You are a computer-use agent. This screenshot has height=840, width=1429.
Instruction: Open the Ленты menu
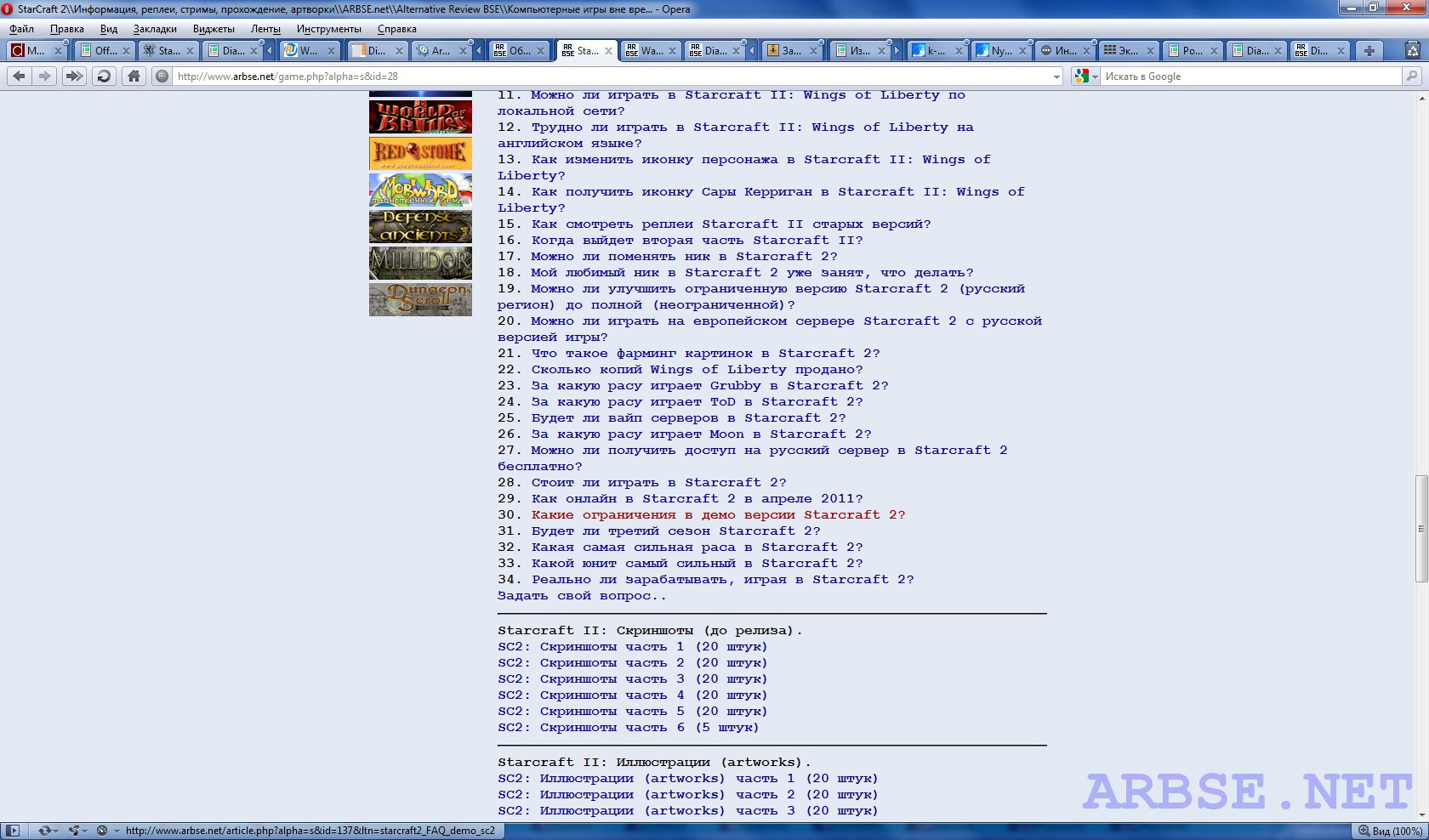265,29
